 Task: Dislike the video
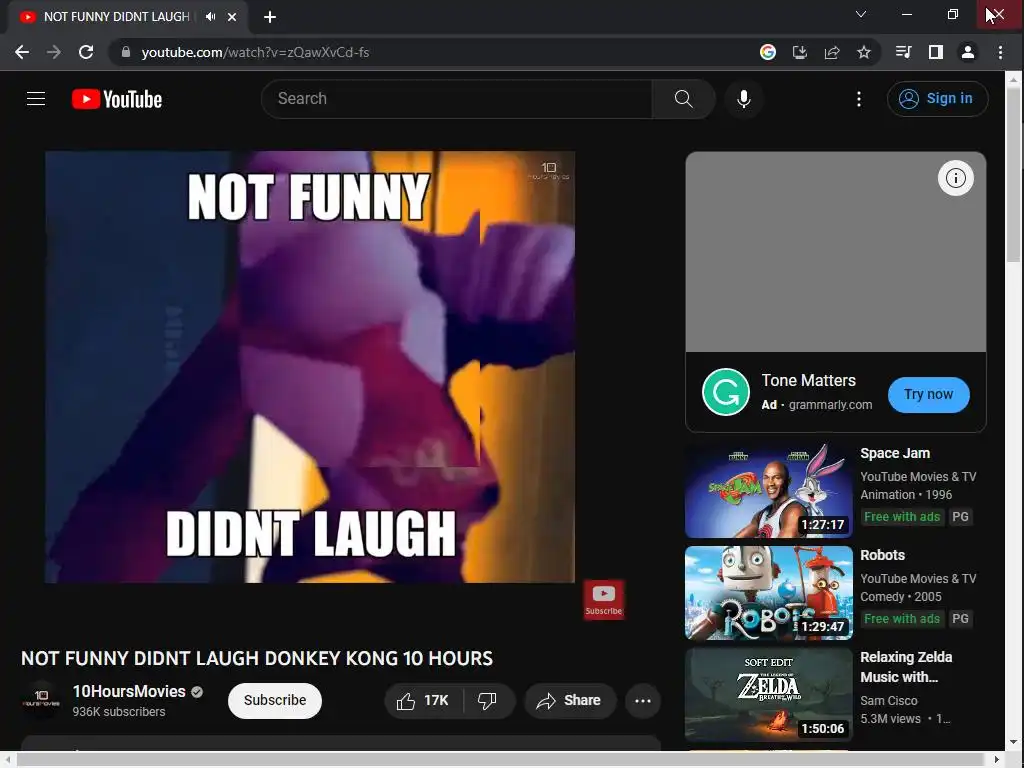[487, 701]
